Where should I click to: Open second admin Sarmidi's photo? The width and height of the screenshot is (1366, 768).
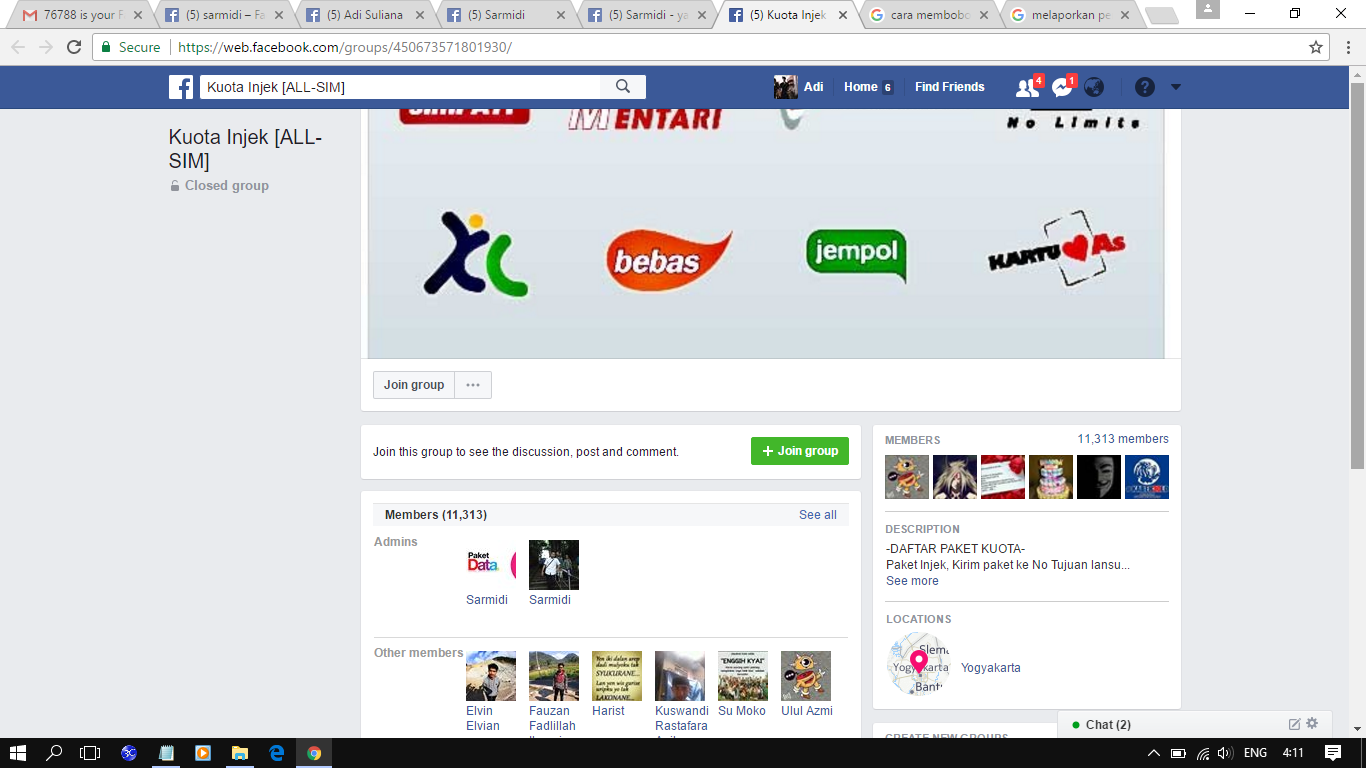(x=554, y=565)
